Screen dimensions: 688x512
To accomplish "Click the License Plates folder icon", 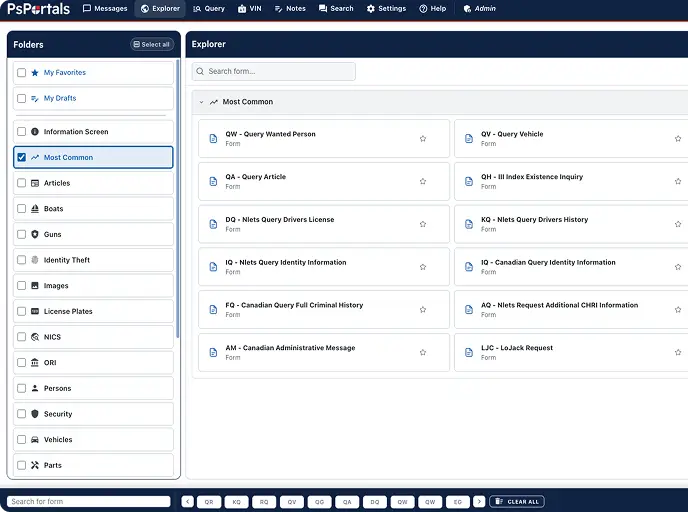I will 35,311.
